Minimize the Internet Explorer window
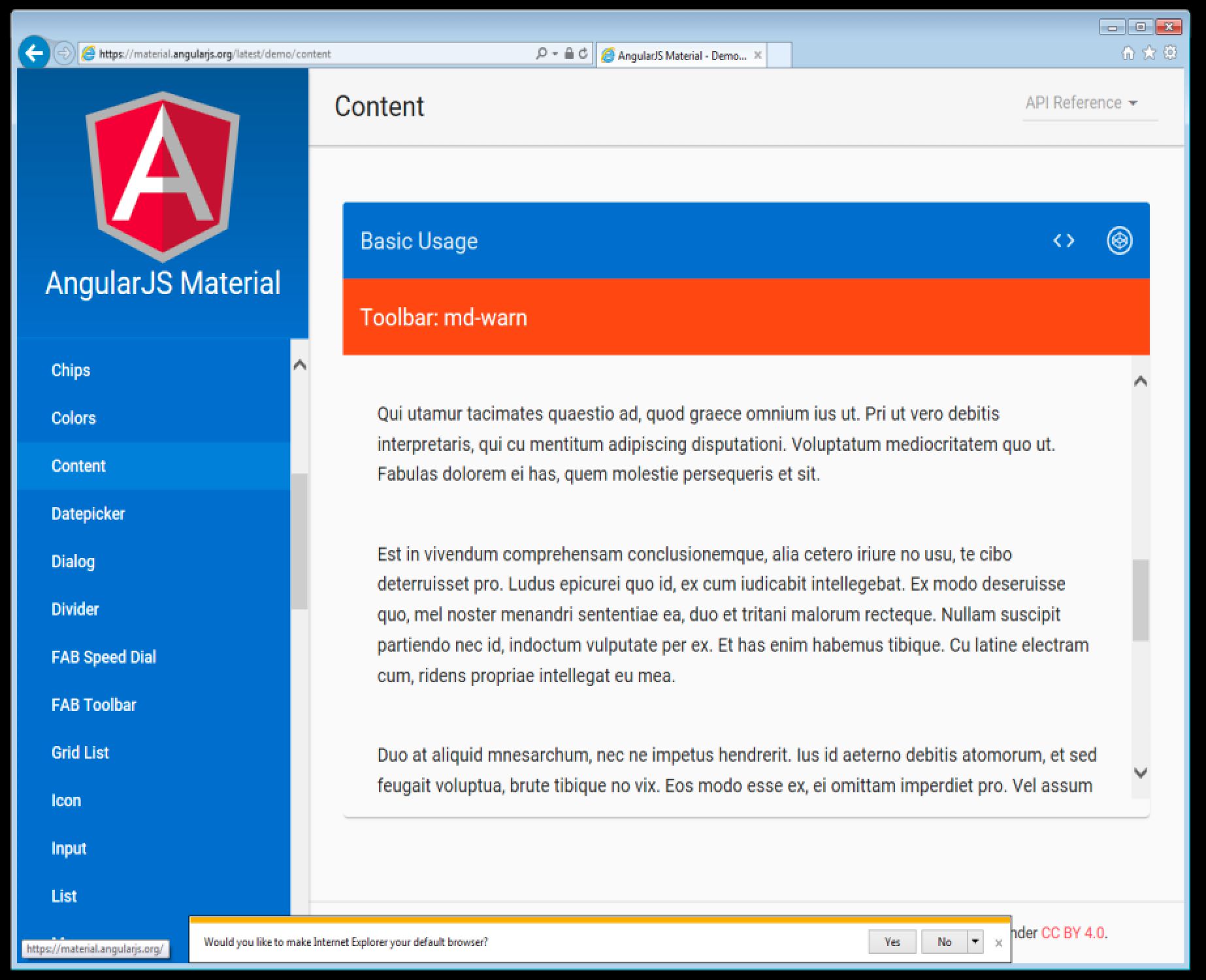This screenshot has width=1206, height=980. pyautogui.click(x=1112, y=27)
